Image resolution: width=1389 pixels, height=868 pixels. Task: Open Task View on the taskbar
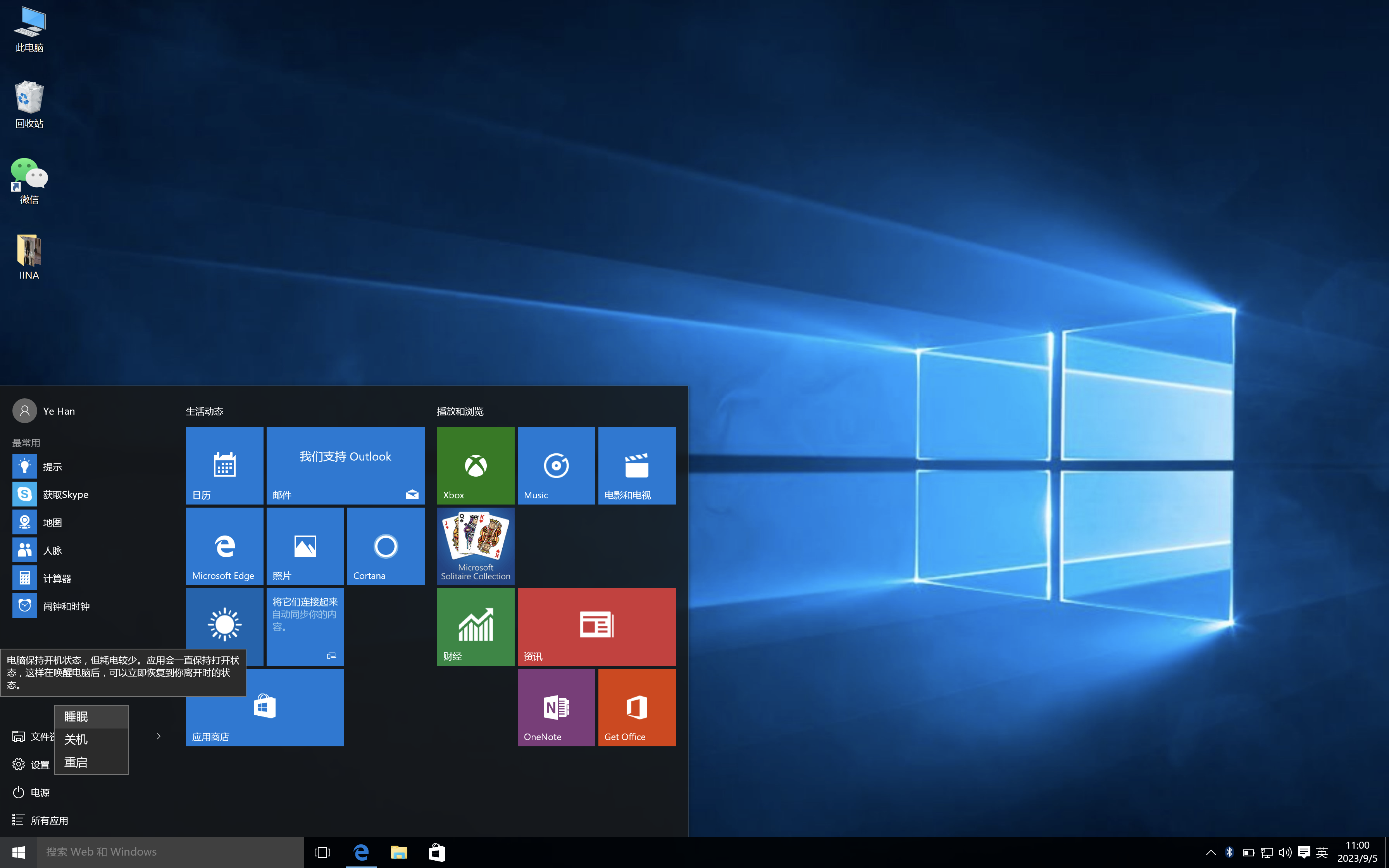tap(322, 852)
